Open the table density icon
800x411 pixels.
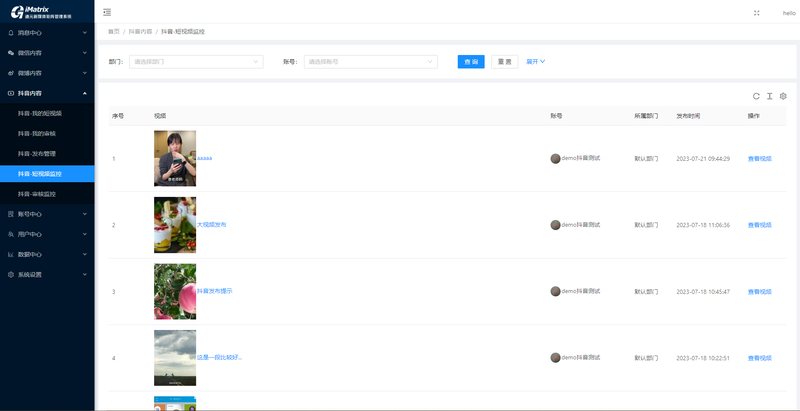coord(769,96)
